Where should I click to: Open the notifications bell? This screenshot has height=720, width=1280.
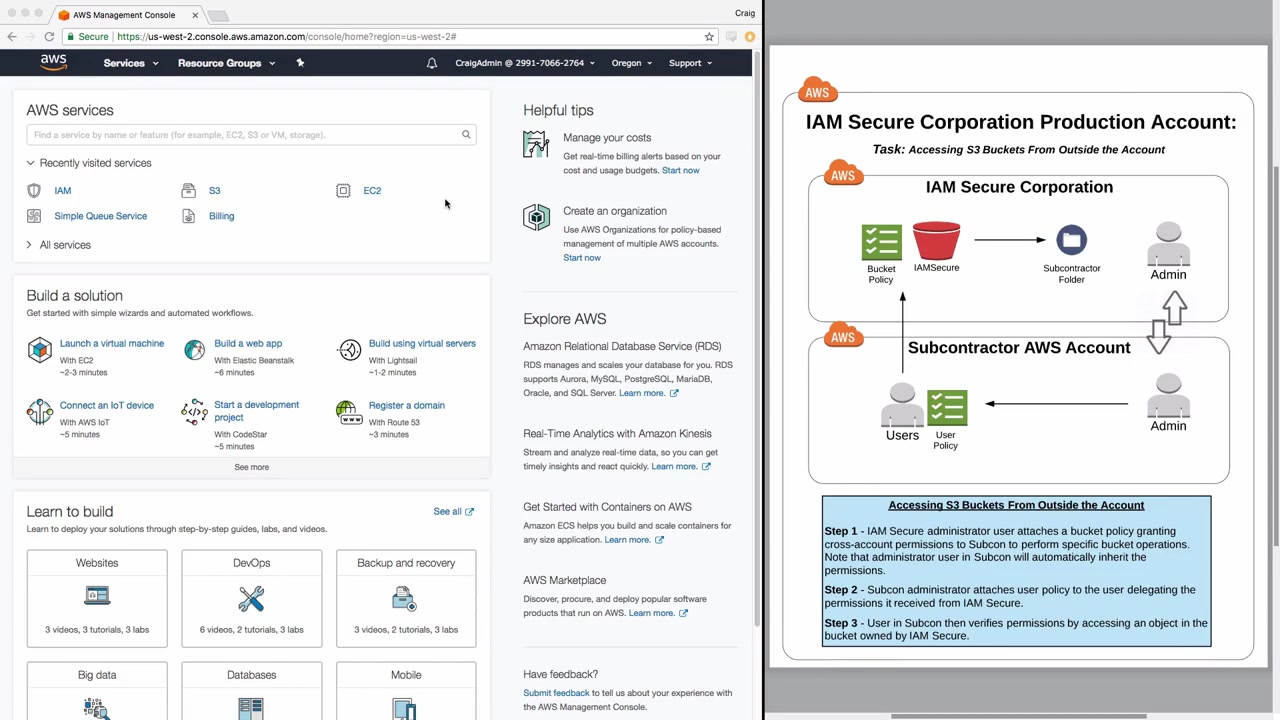[432, 63]
